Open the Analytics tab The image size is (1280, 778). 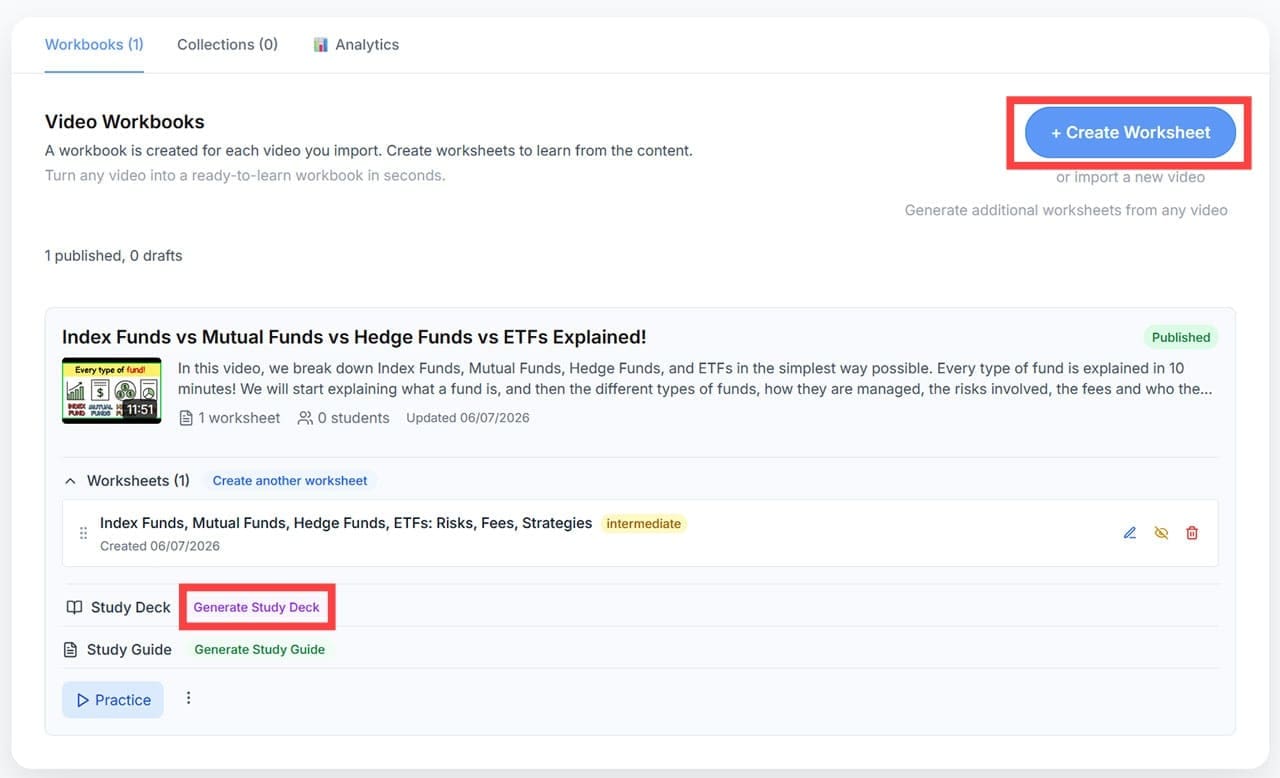coord(356,44)
